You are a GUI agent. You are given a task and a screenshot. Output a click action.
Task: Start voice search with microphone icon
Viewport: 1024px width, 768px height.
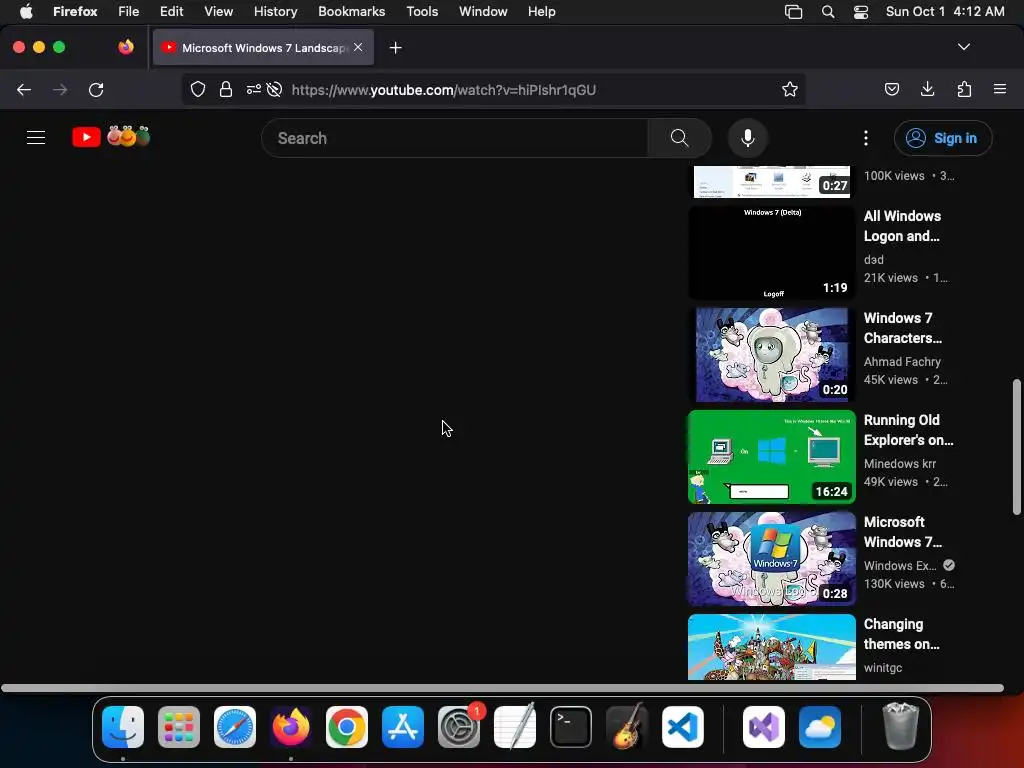click(x=748, y=138)
